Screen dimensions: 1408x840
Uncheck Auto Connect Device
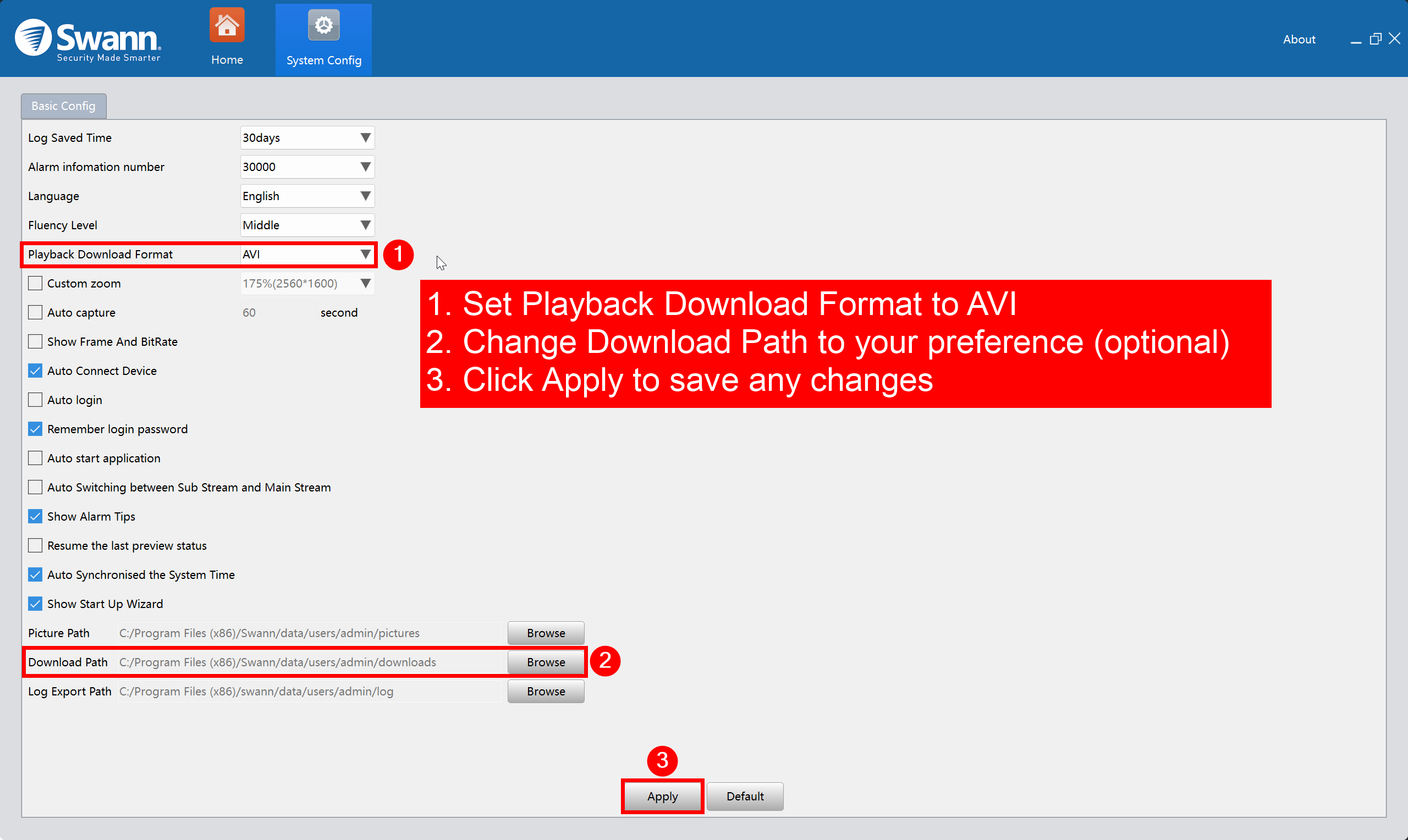[x=35, y=371]
